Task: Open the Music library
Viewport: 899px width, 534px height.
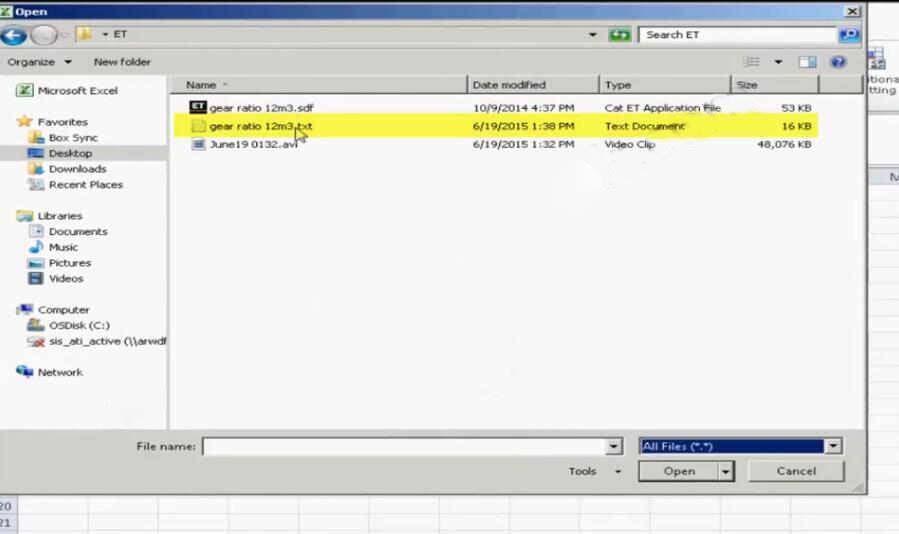Action: (63, 247)
